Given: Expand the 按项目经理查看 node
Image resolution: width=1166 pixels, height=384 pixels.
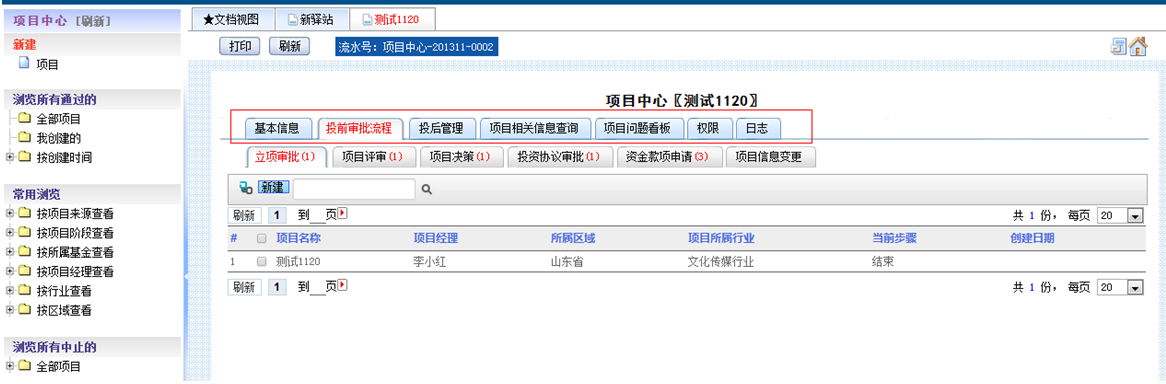Looking at the screenshot, I should coord(9,272).
